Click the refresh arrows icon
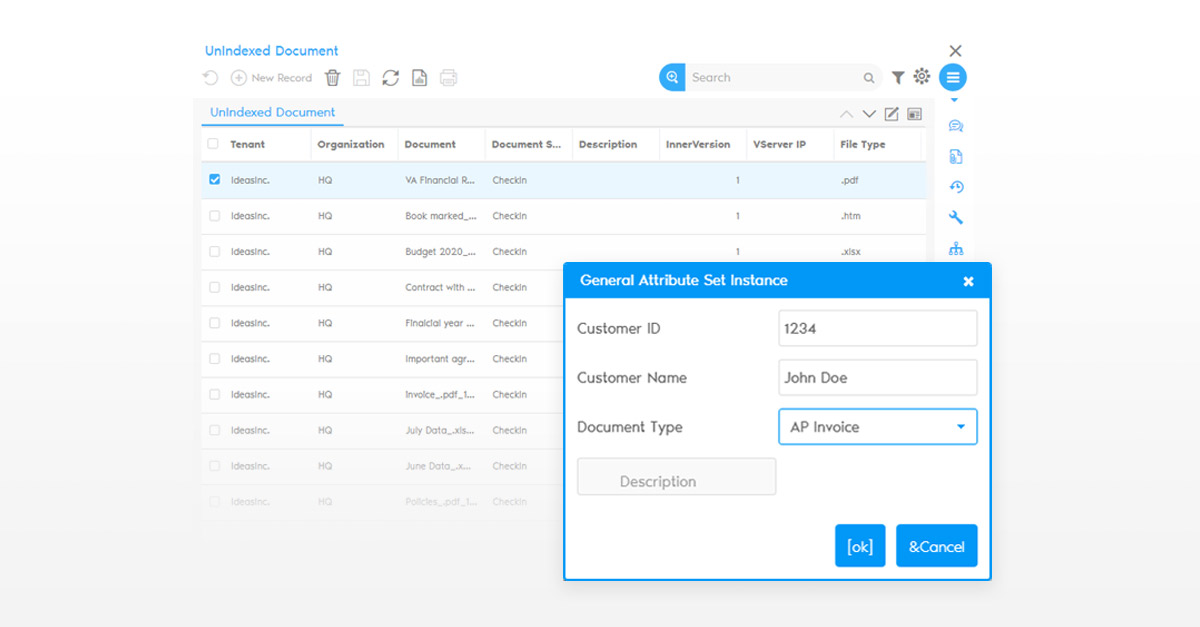 pos(391,78)
